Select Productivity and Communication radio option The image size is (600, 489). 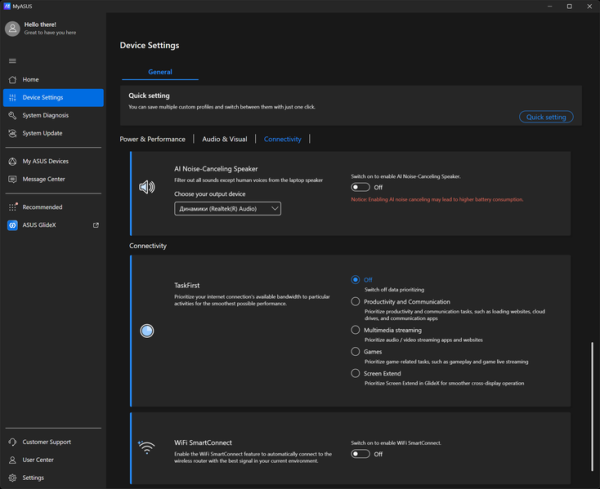coord(355,302)
